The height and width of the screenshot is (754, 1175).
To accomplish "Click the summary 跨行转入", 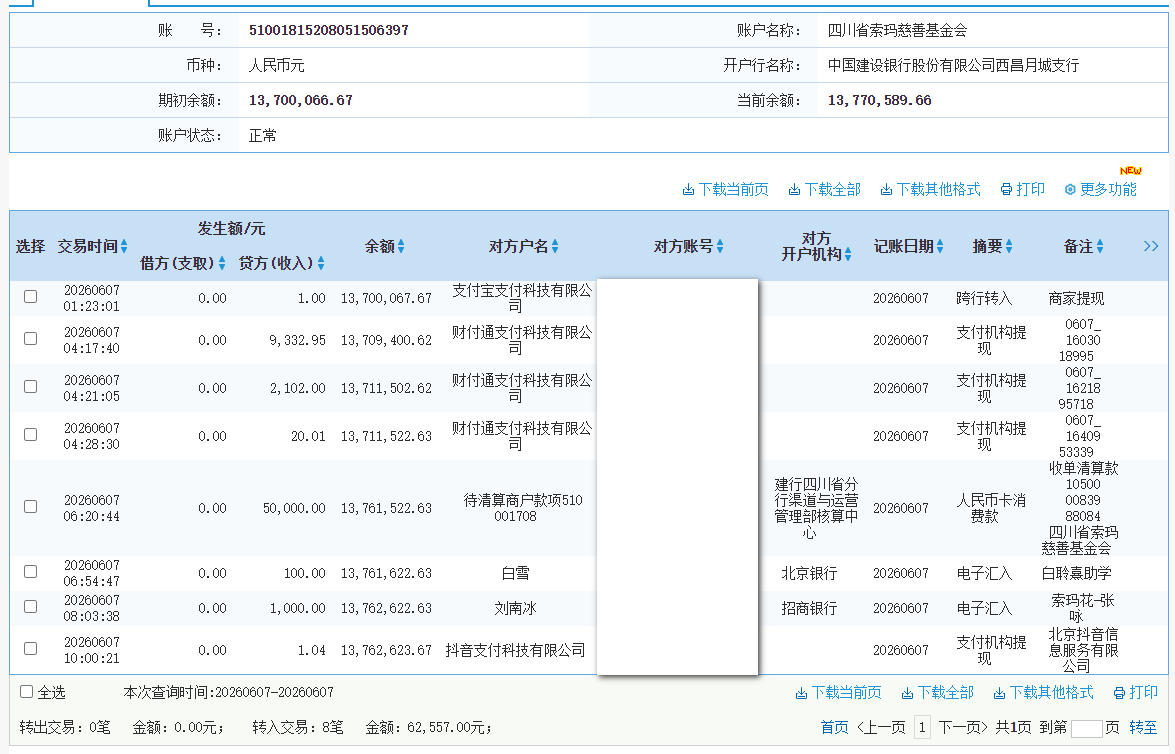I will (x=985, y=298).
